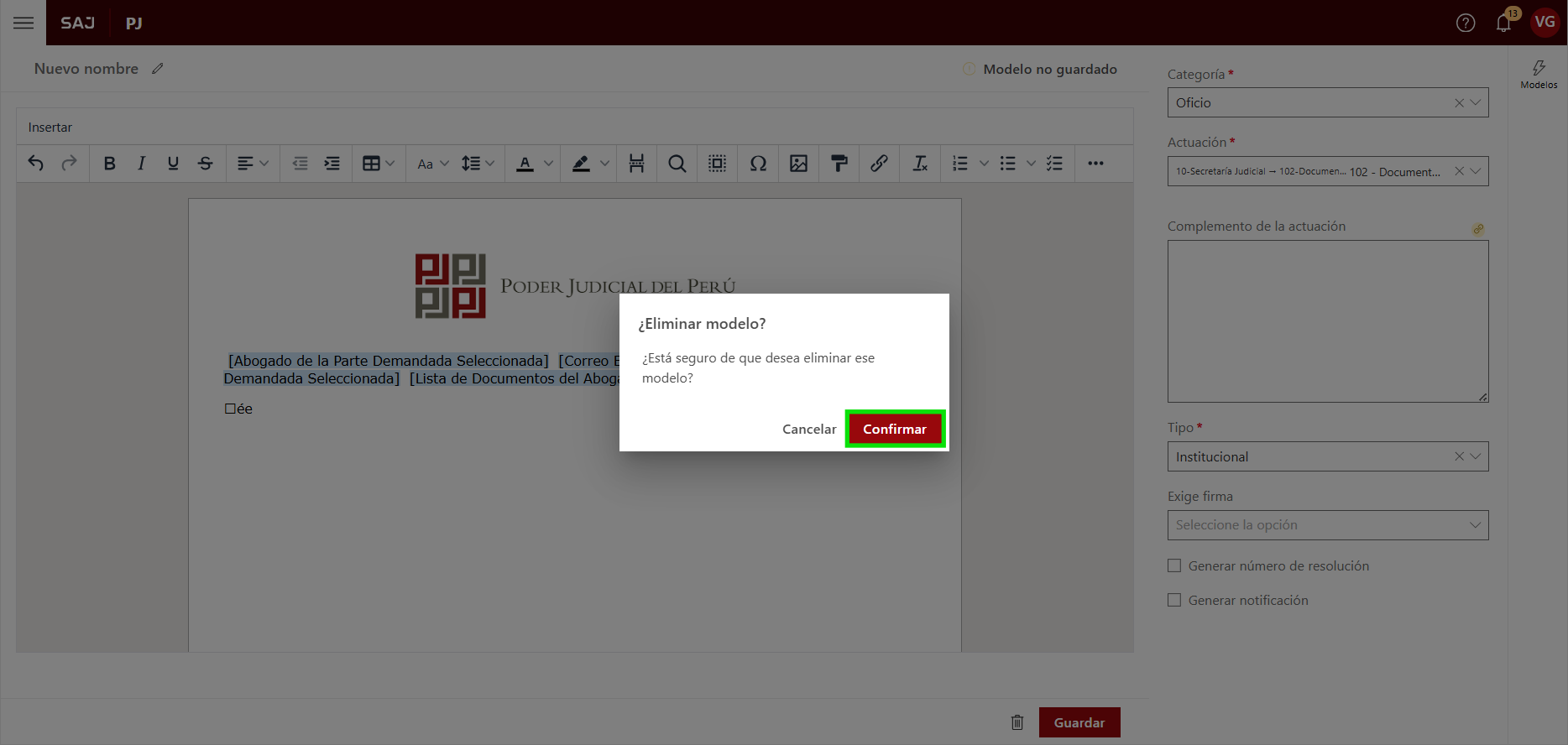The height and width of the screenshot is (745, 1568).
Task: Click the Abogado de la Parte Demandada field
Action: (x=389, y=361)
